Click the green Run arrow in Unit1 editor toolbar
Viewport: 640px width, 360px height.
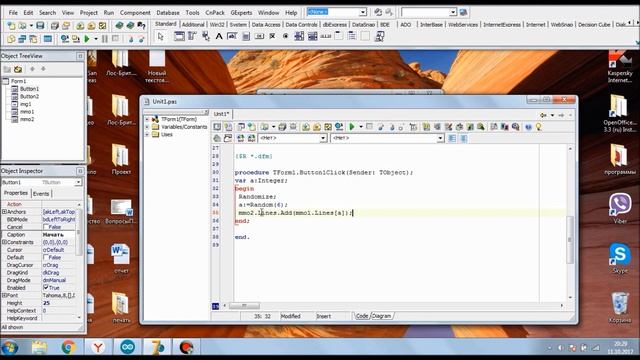pyautogui.click(x=352, y=127)
